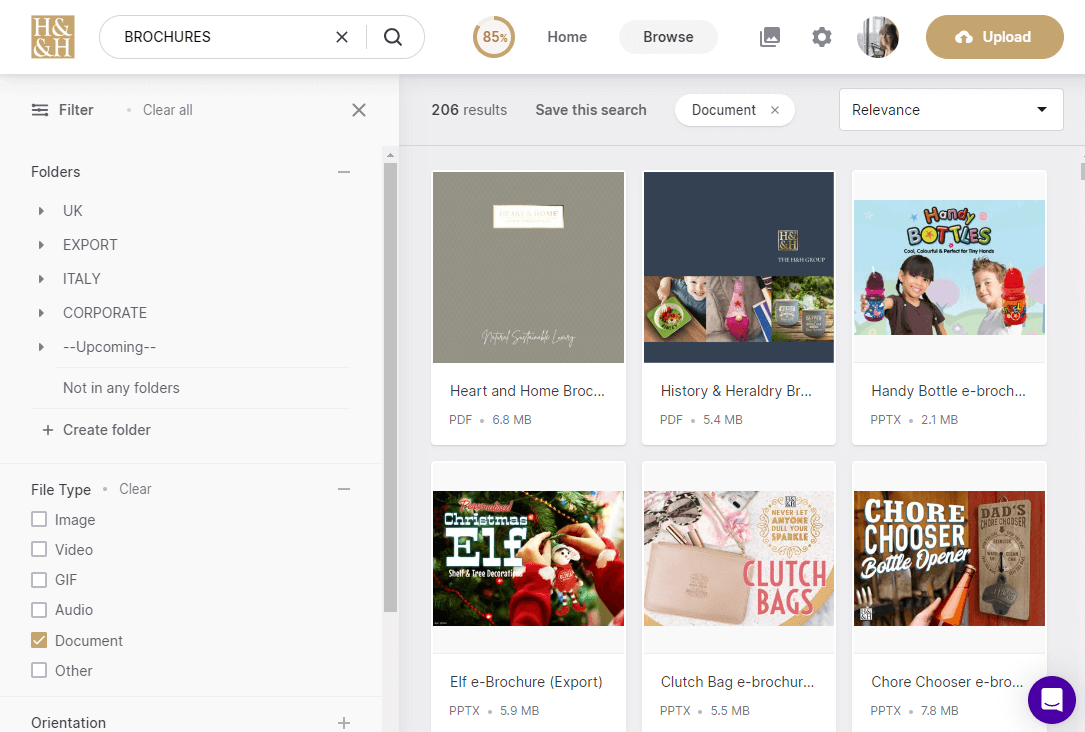Expand the ITALY folder

tap(42, 279)
